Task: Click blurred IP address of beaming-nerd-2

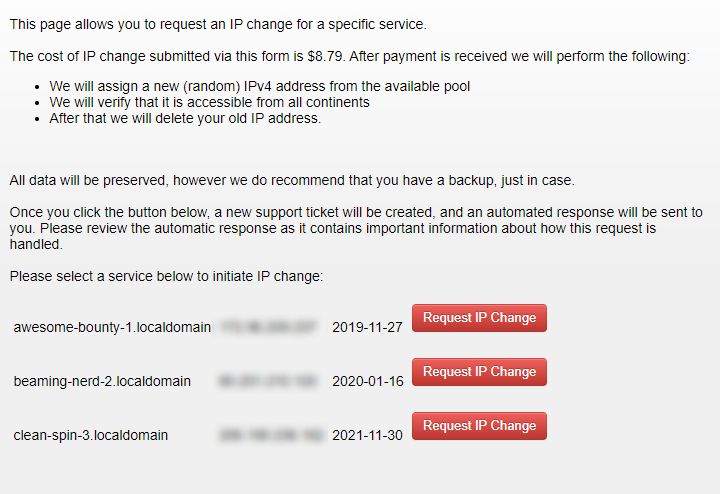Action: (x=268, y=381)
